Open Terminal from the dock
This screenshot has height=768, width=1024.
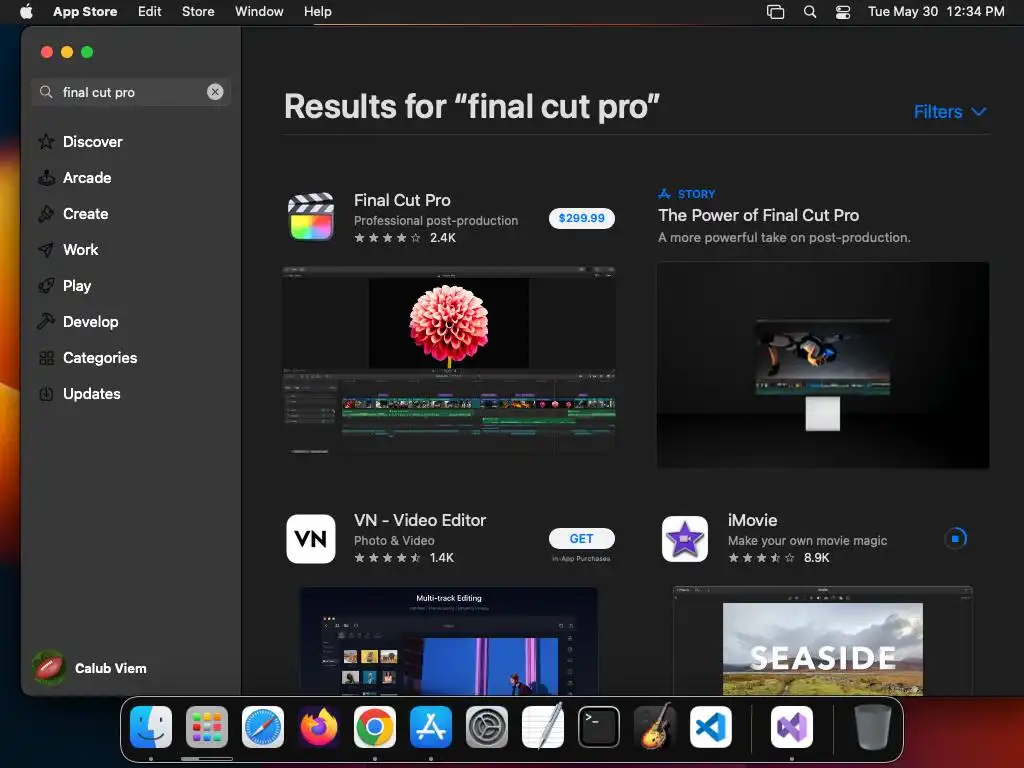(x=599, y=727)
